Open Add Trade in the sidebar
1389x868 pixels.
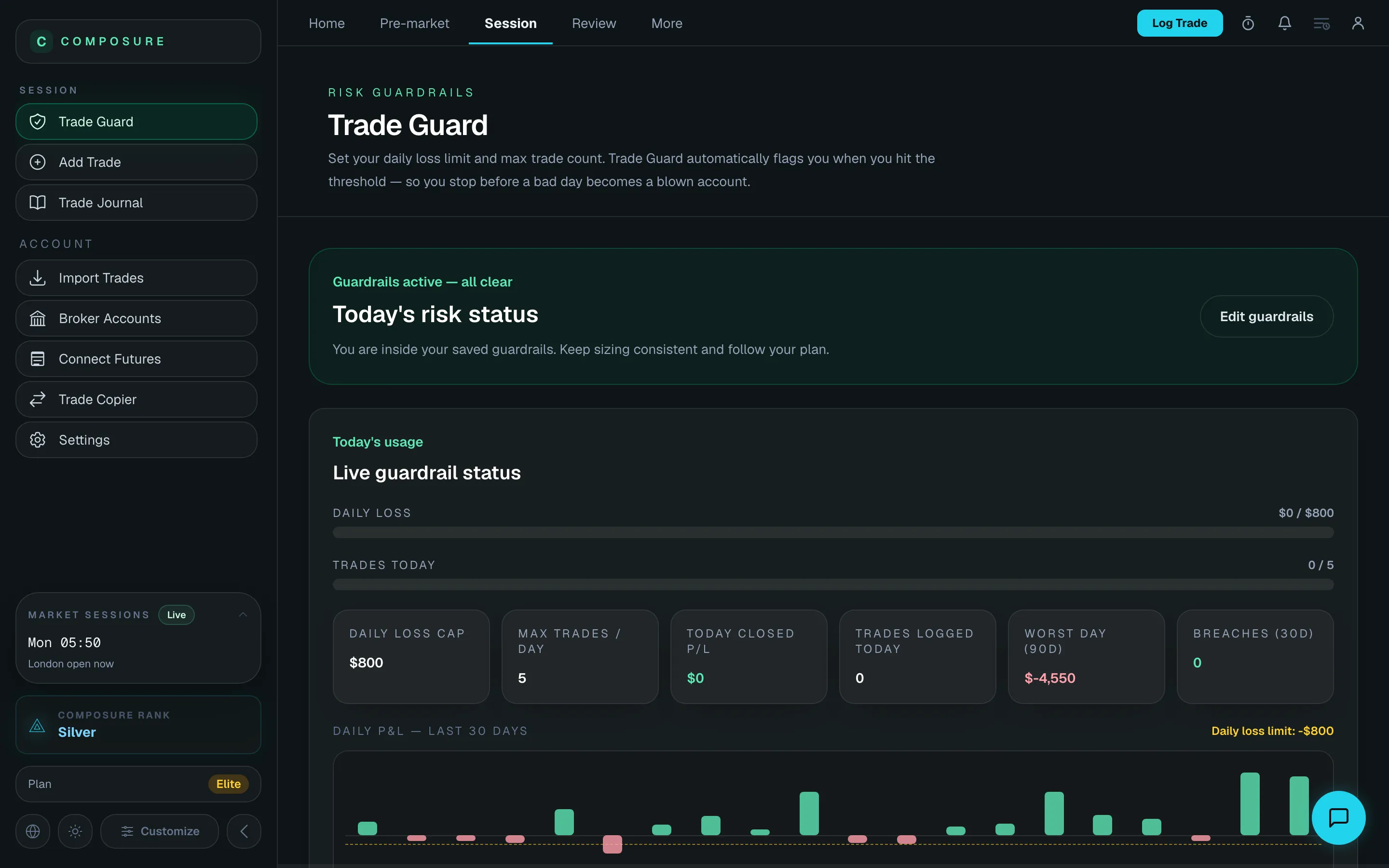click(x=136, y=162)
